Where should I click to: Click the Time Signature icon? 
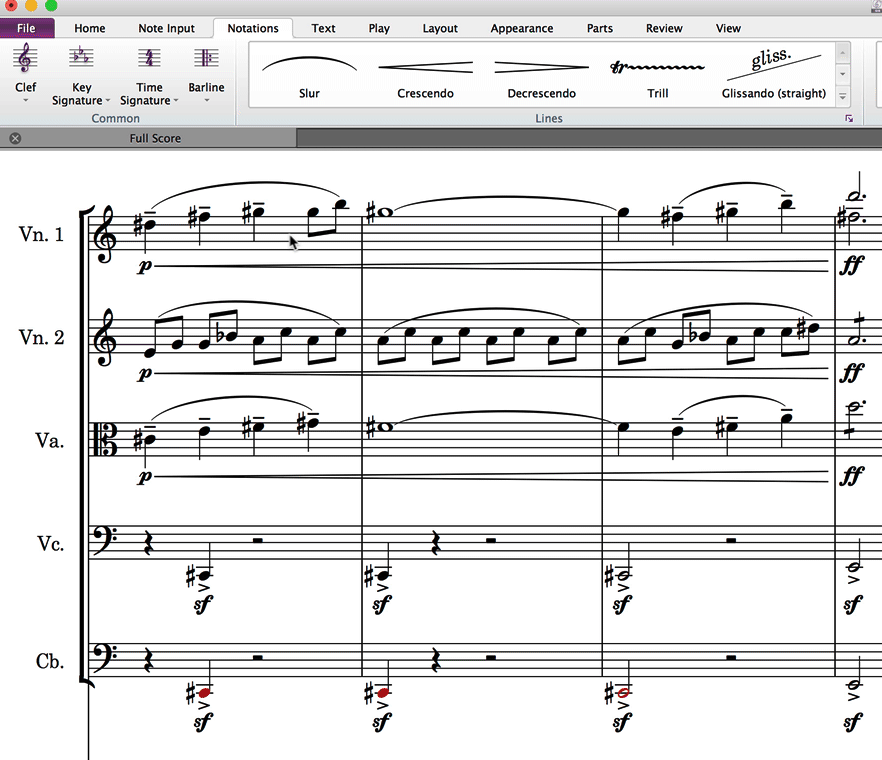pyautogui.click(x=149, y=59)
